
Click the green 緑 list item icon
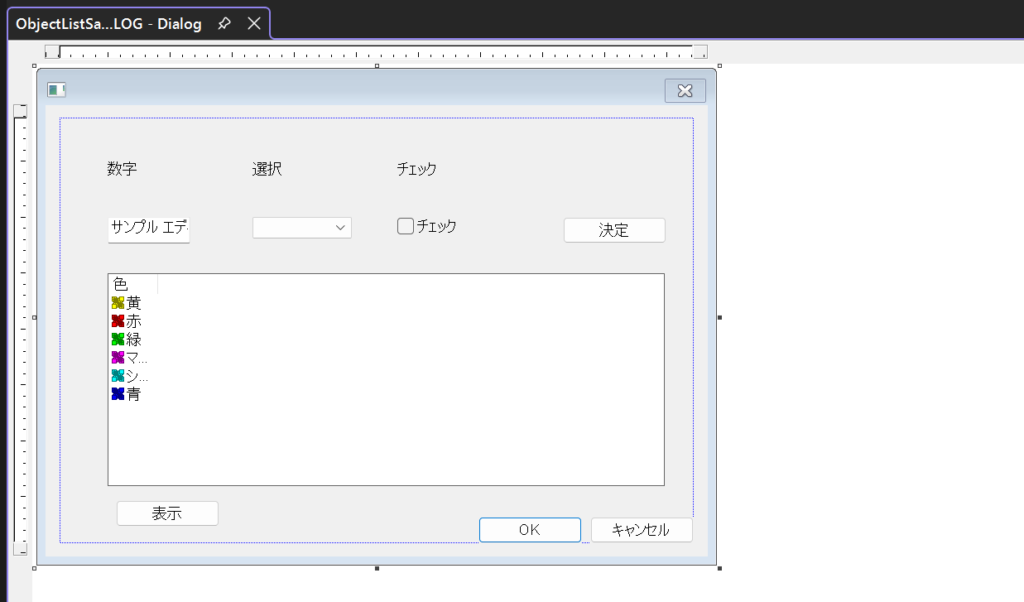118,339
